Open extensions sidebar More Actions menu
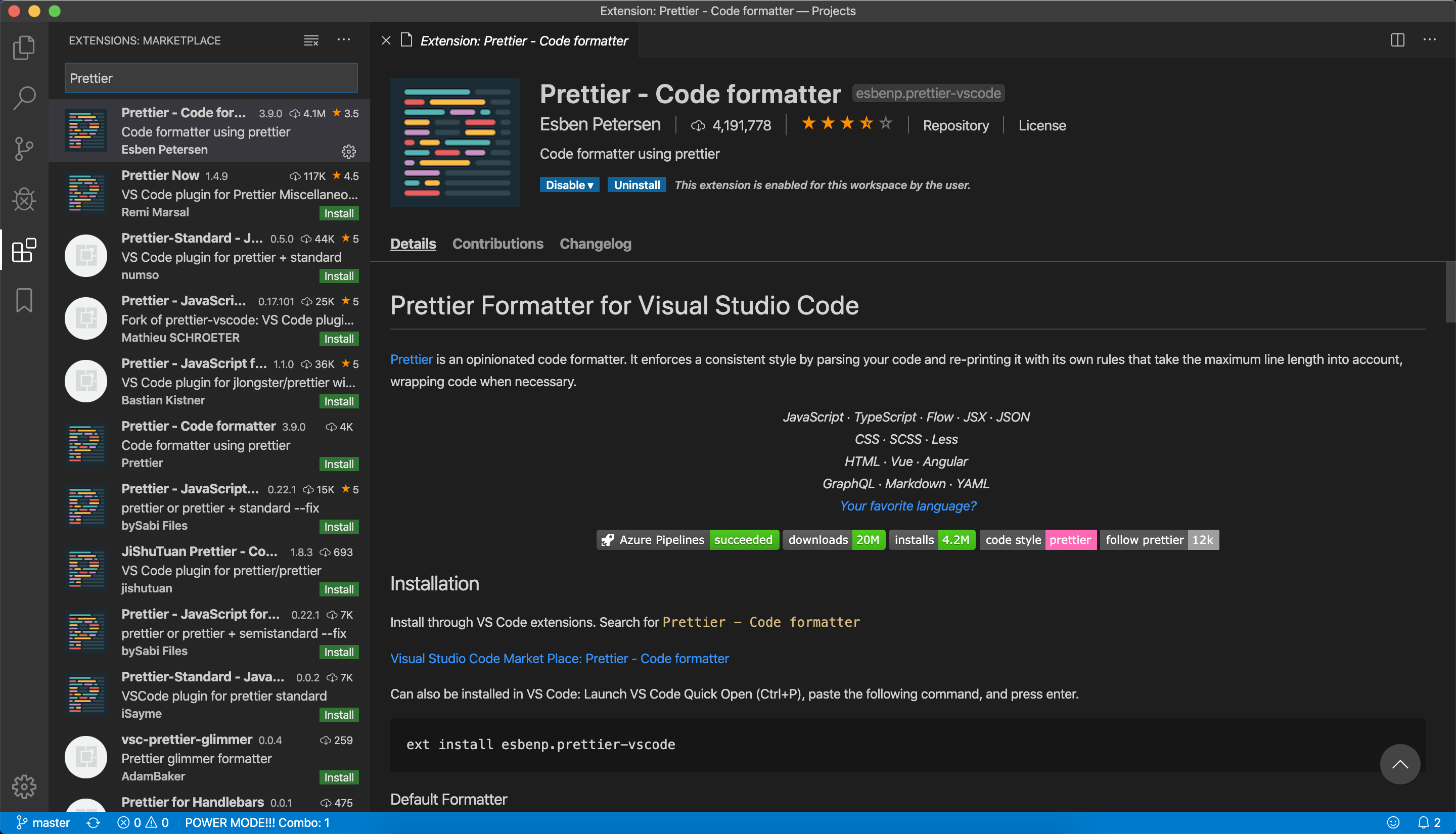The height and width of the screenshot is (834, 1456). [x=344, y=40]
